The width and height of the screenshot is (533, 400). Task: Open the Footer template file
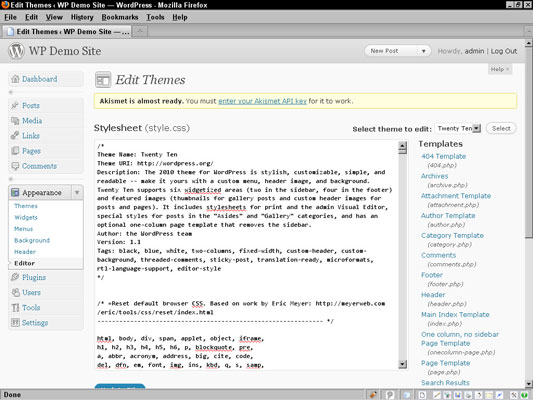tap(432, 275)
